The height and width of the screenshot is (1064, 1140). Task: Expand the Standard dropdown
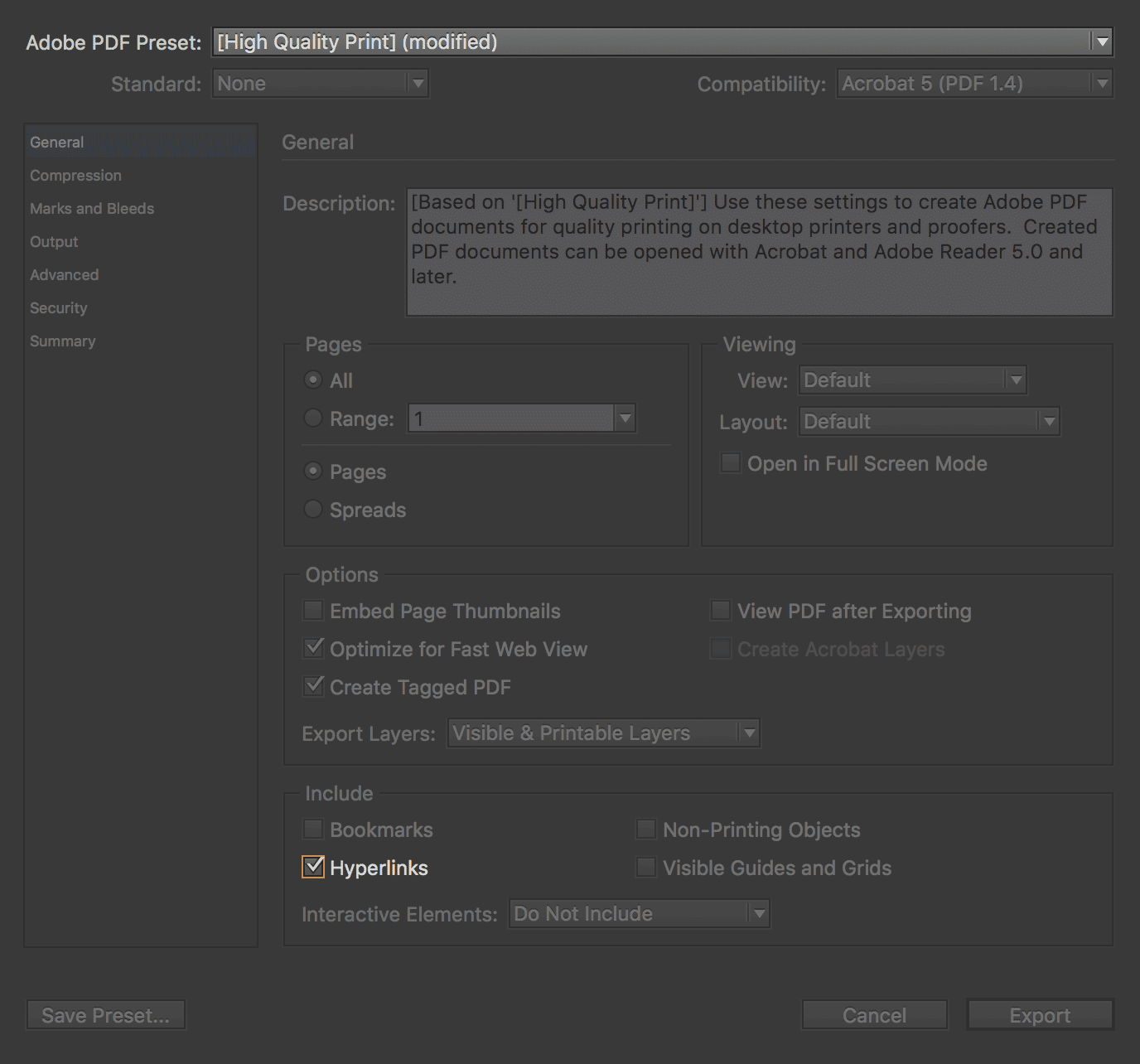(320, 84)
